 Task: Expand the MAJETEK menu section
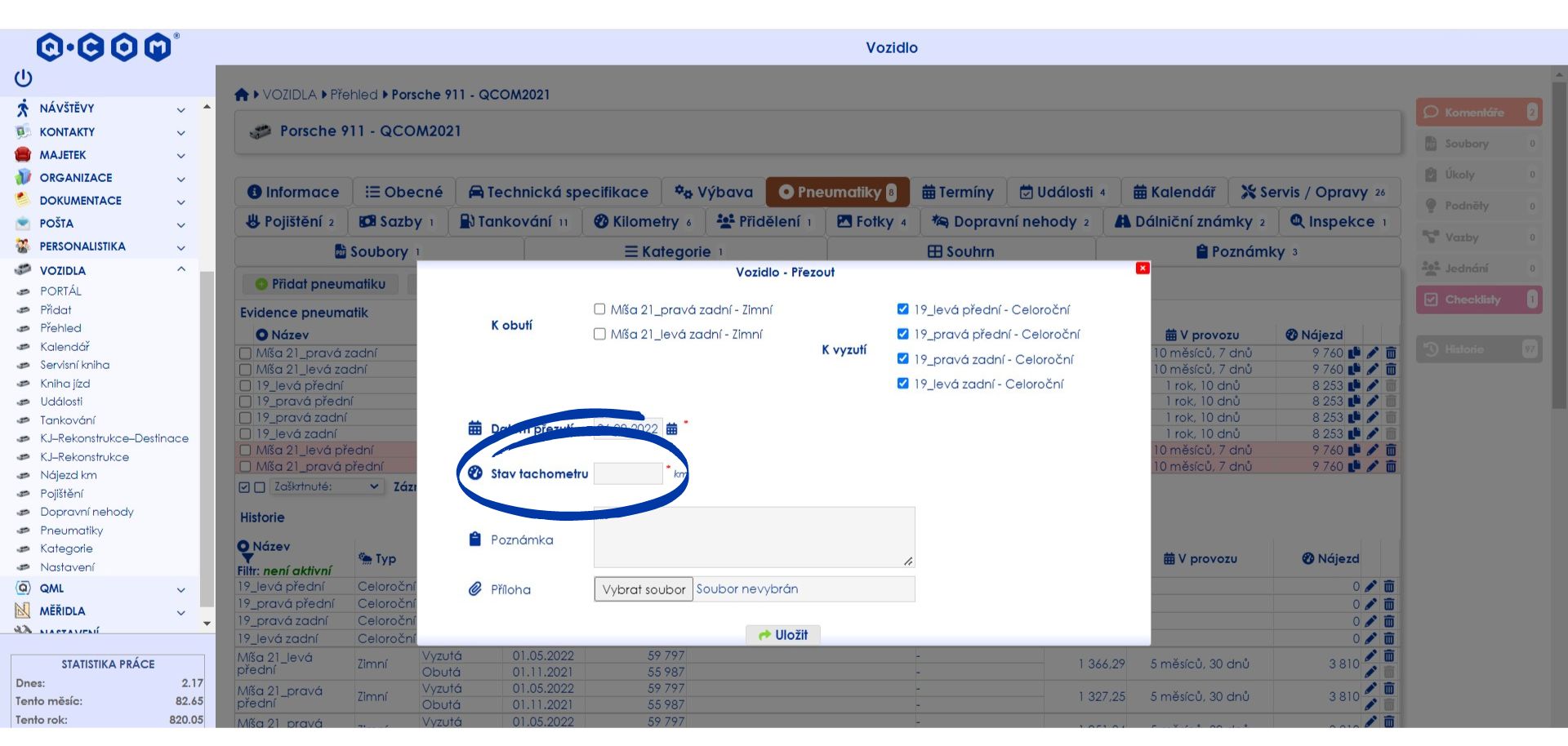(181, 155)
